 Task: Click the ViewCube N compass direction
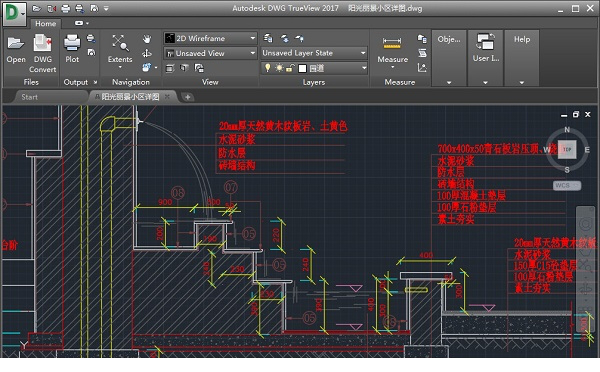(567, 129)
